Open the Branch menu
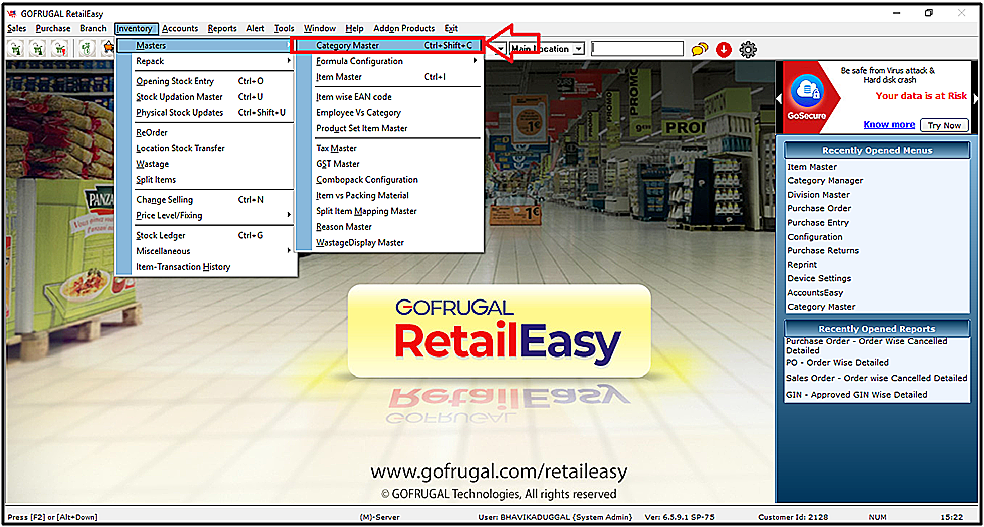984x527 pixels. (x=94, y=28)
